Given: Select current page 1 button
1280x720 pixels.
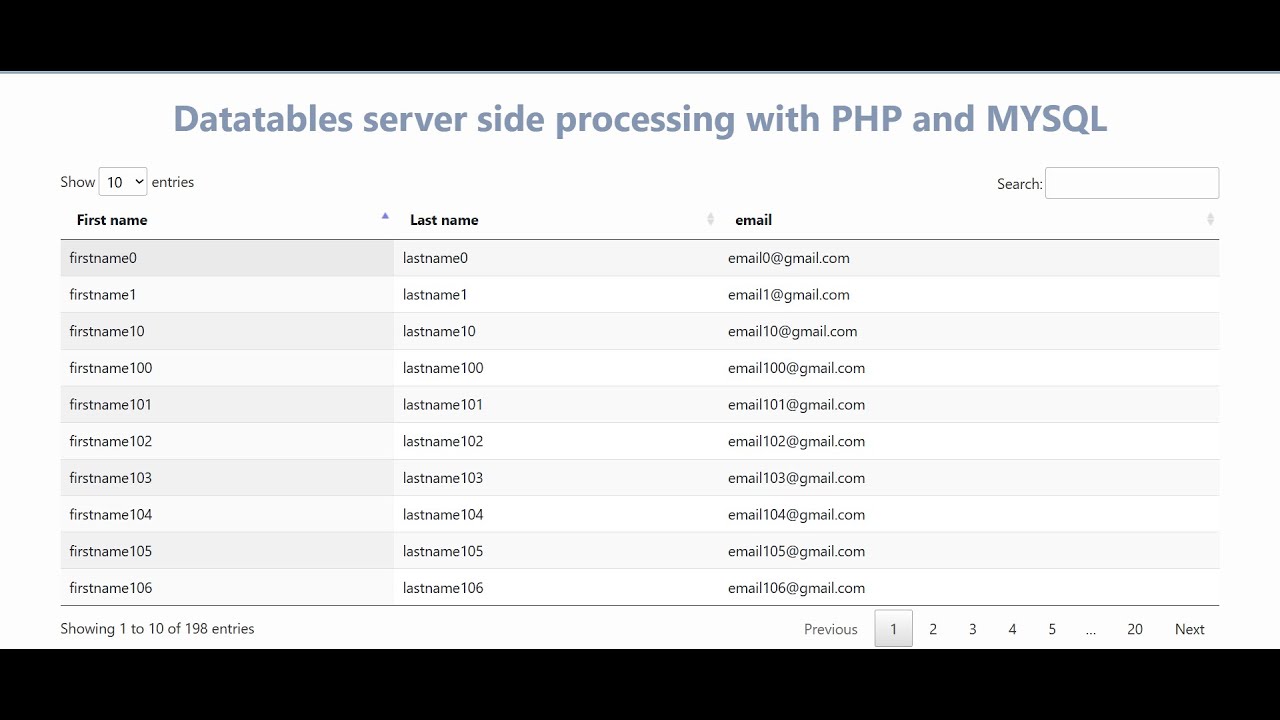Looking at the screenshot, I should [x=894, y=629].
